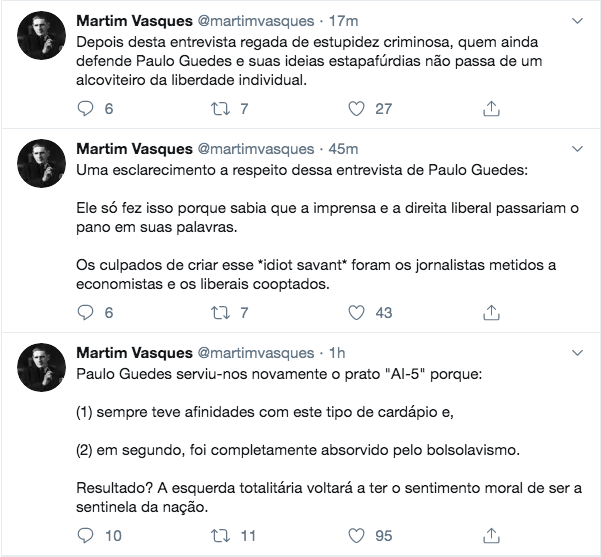Viewport: 601px width, 557px height.
Task: Open Martim Vasques profile name on first tweet
Action: 134,22
